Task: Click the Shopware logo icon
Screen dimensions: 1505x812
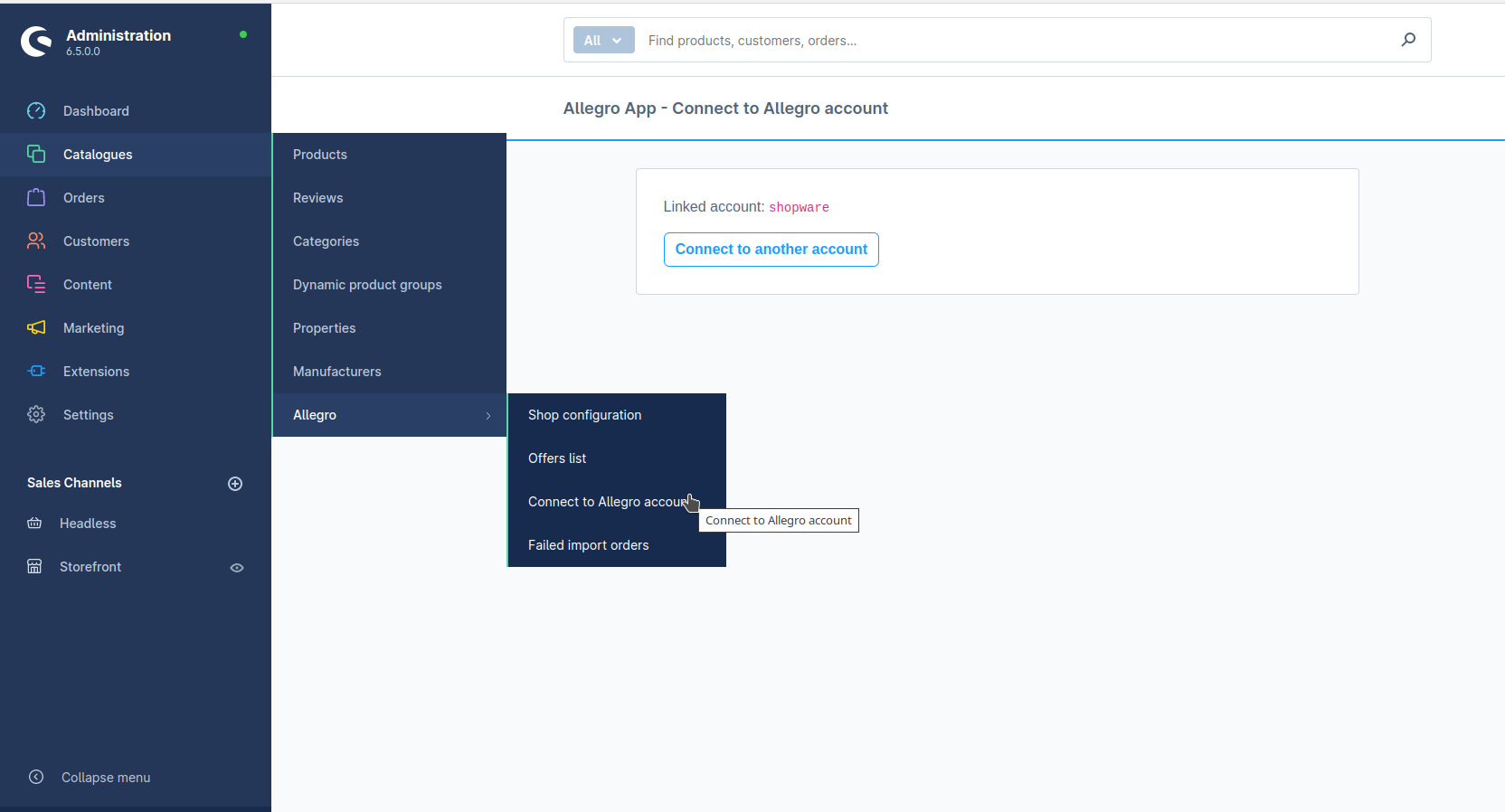Action: click(x=36, y=41)
